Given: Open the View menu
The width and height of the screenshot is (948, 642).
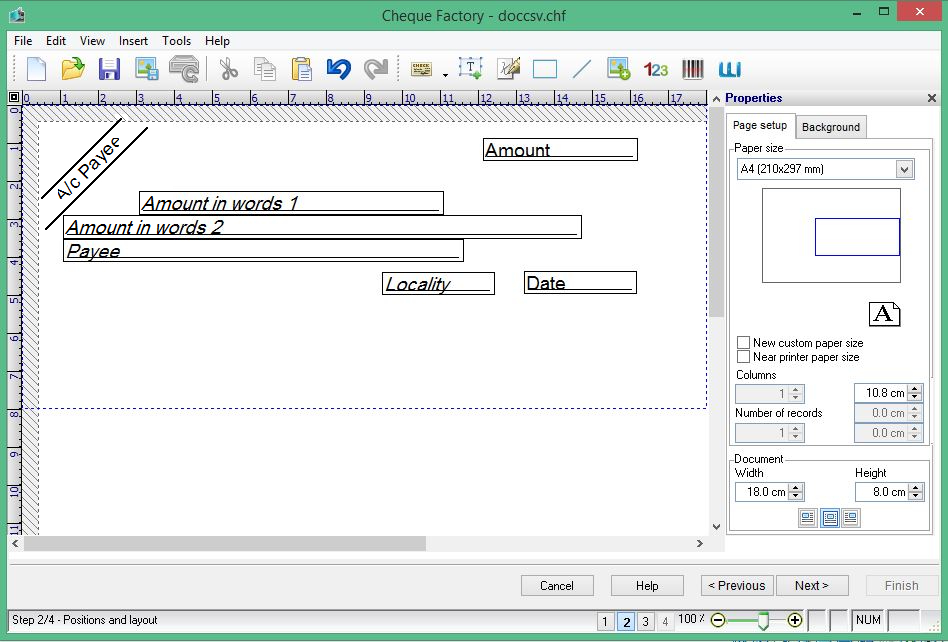Looking at the screenshot, I should 92,41.
